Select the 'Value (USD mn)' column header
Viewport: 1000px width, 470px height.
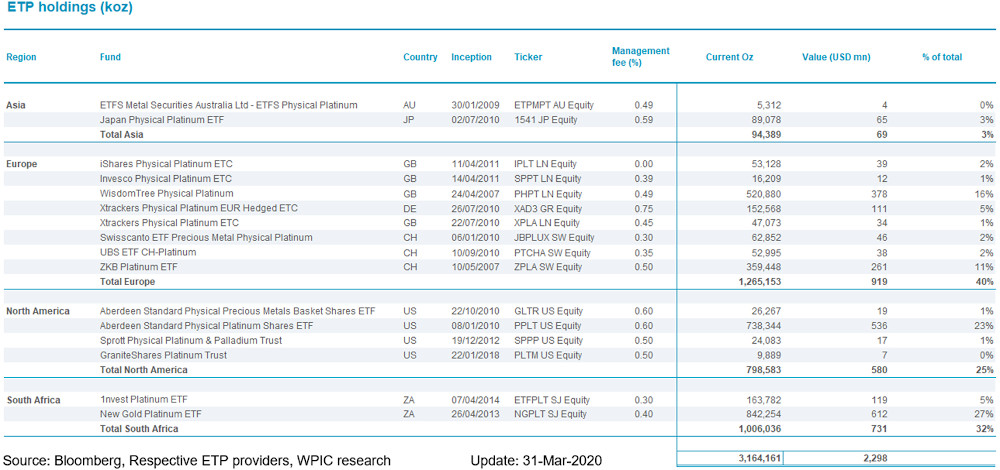pyautogui.click(x=836, y=57)
